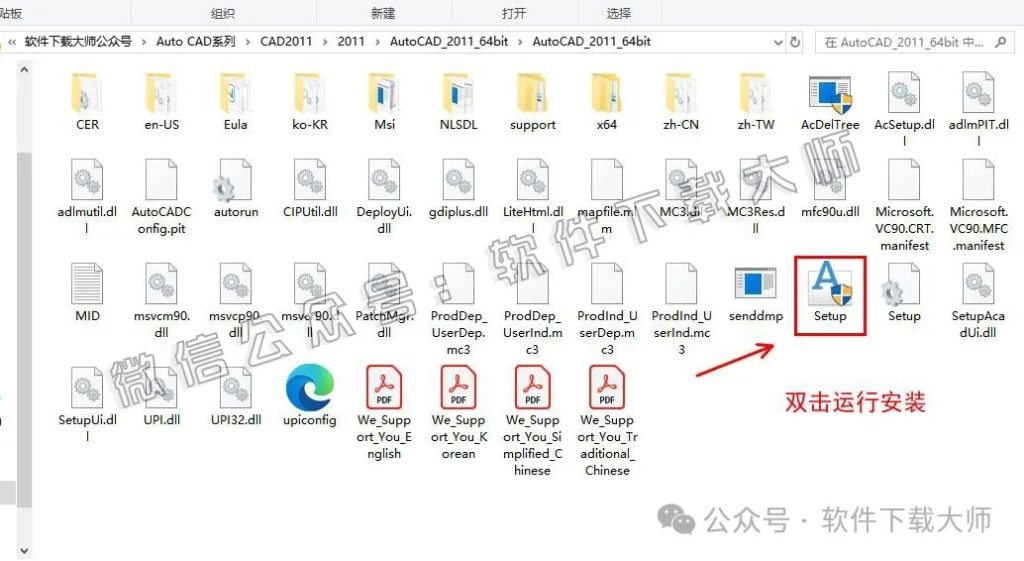Select the AcDelTree application icon

pos(830,95)
